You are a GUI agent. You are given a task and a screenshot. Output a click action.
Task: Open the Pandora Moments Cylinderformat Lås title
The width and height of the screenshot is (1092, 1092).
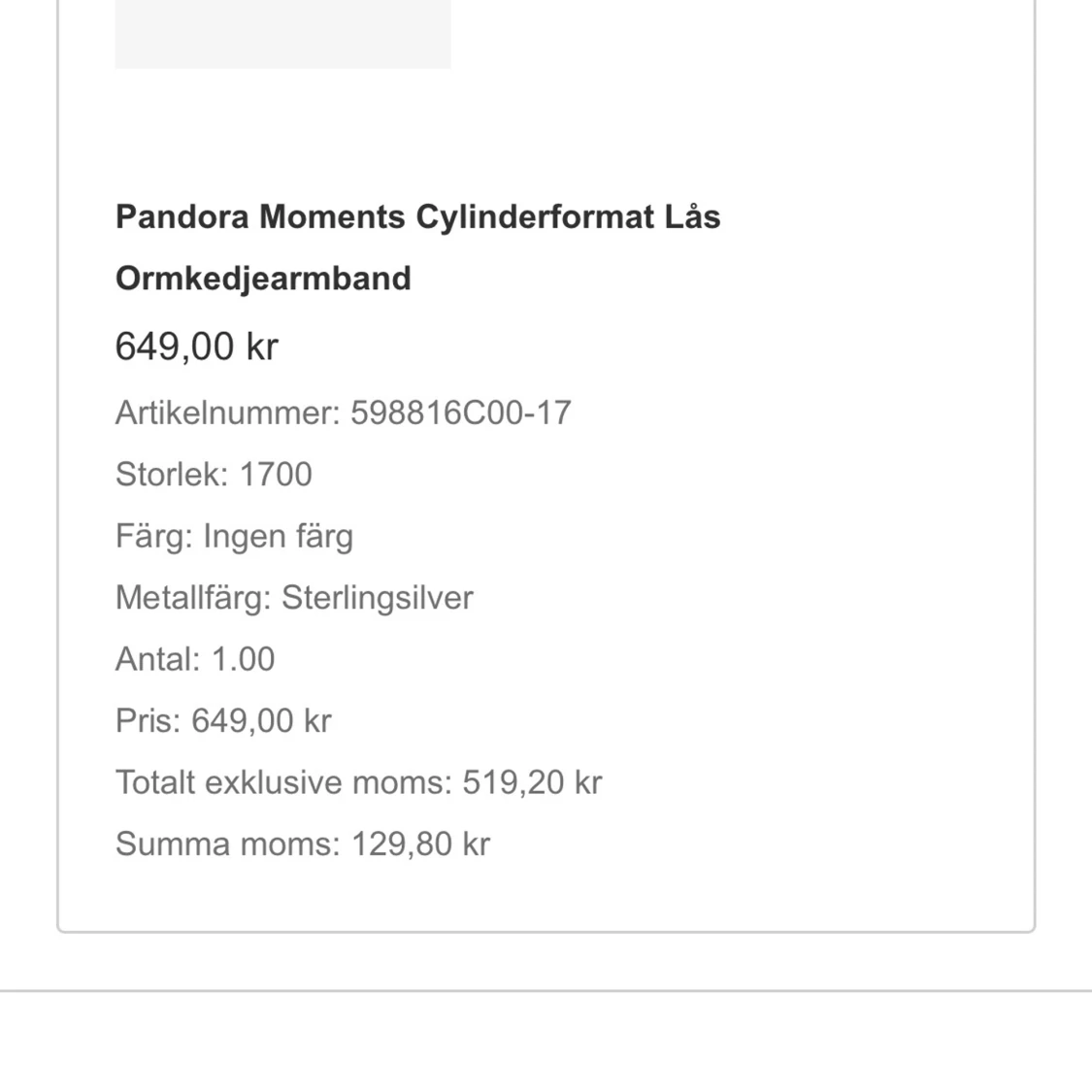coord(417,216)
